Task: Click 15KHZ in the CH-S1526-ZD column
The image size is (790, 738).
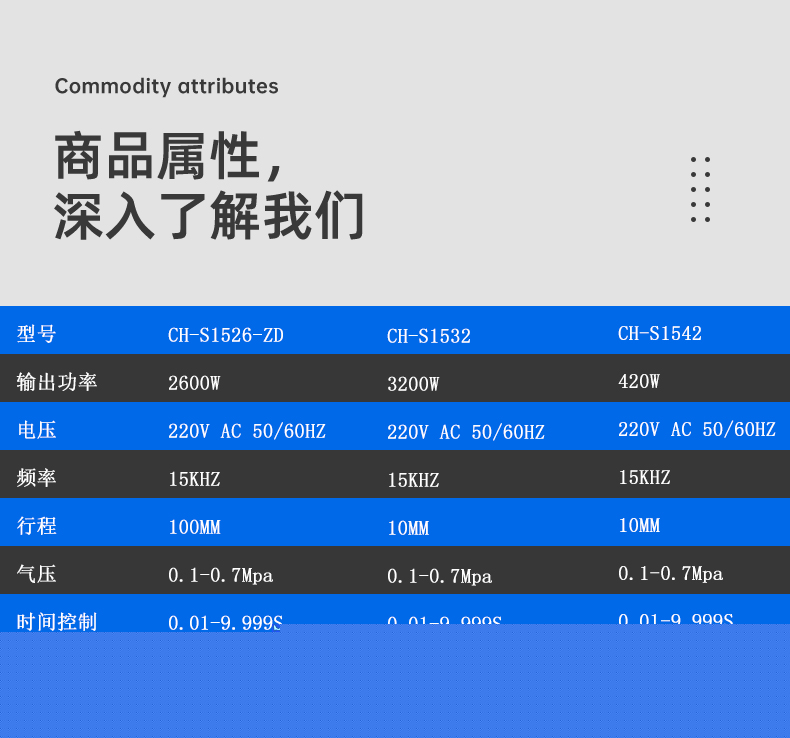Action: click(194, 479)
